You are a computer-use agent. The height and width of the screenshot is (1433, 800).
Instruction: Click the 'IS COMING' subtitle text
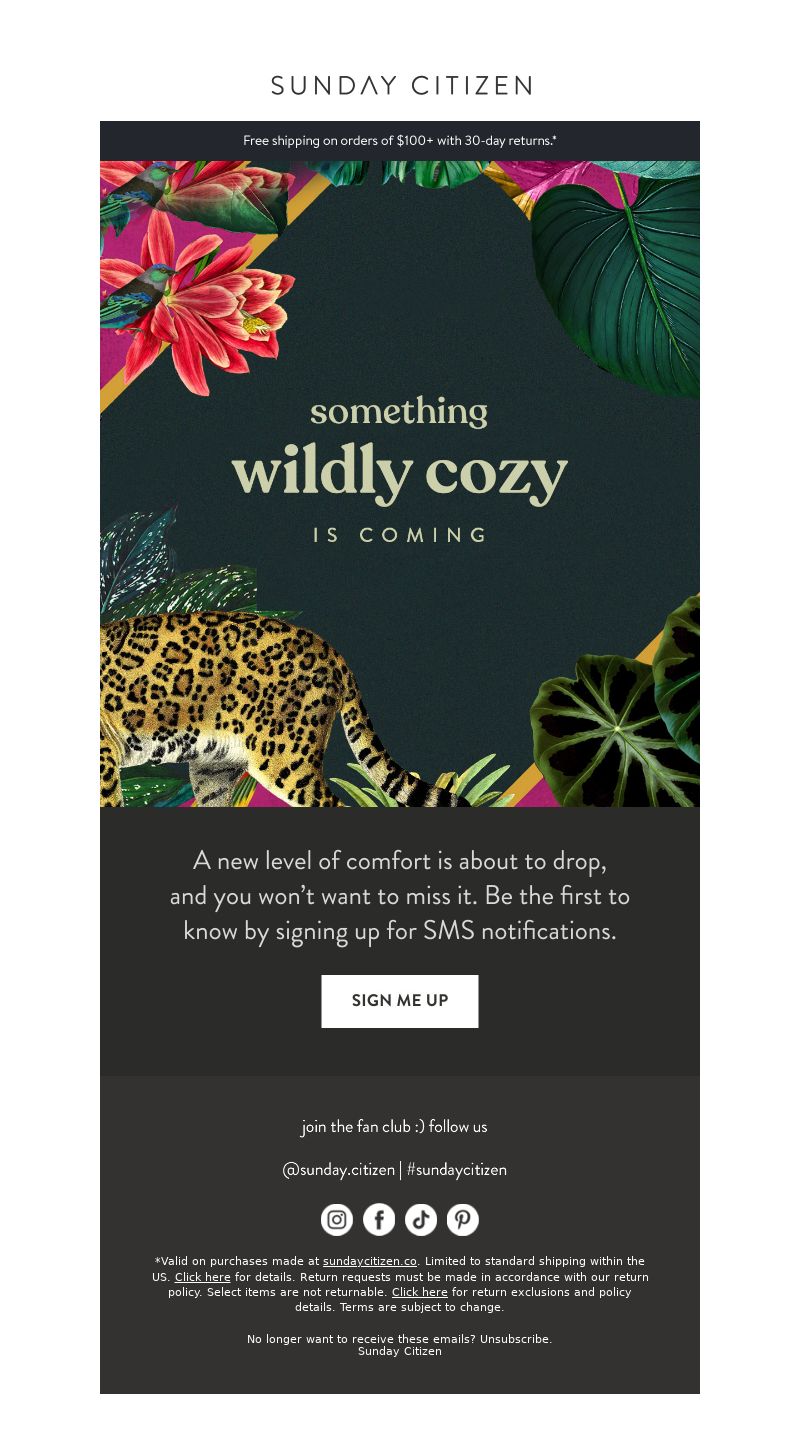pyautogui.click(x=400, y=535)
